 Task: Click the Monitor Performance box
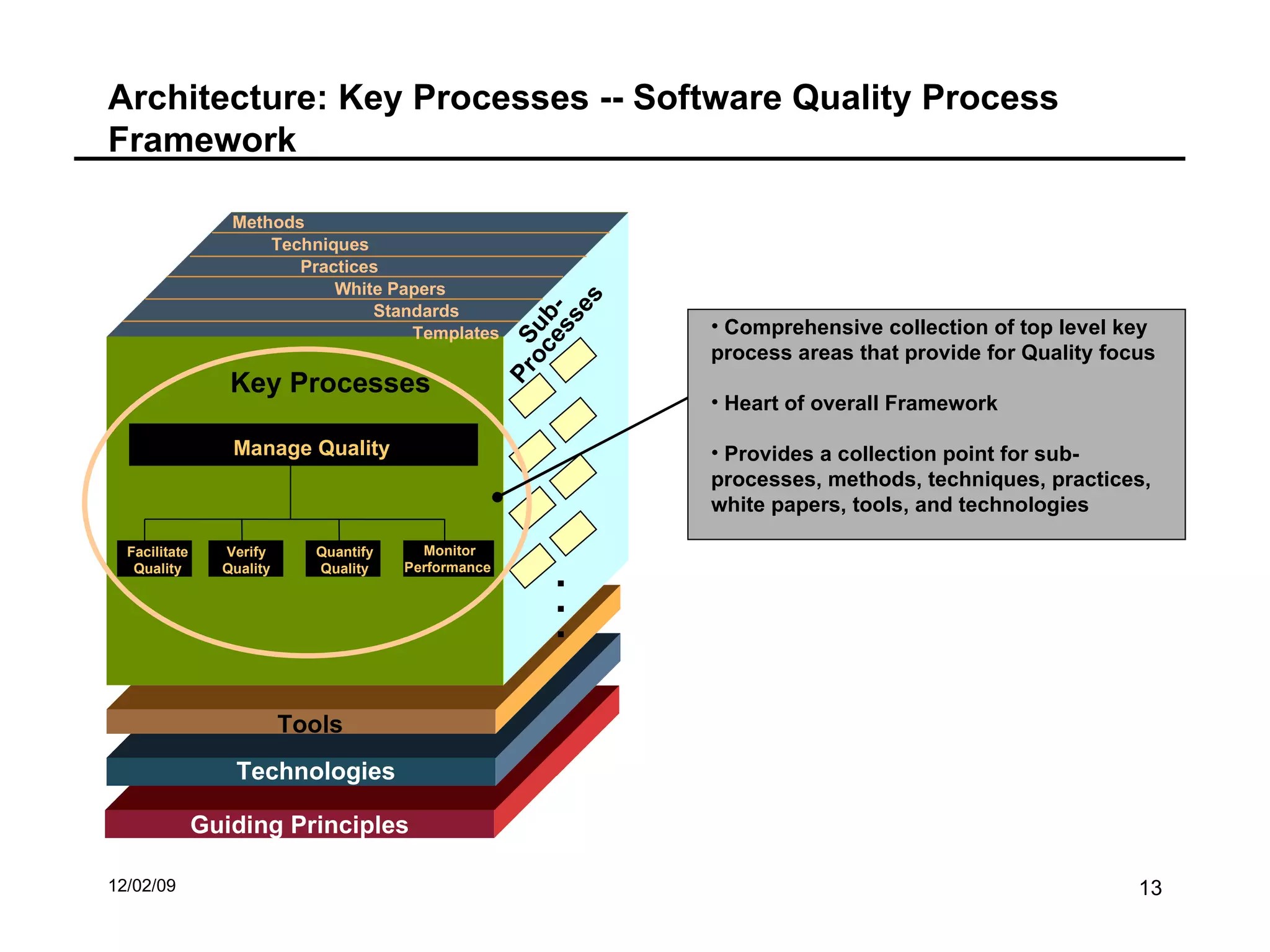tap(448, 558)
